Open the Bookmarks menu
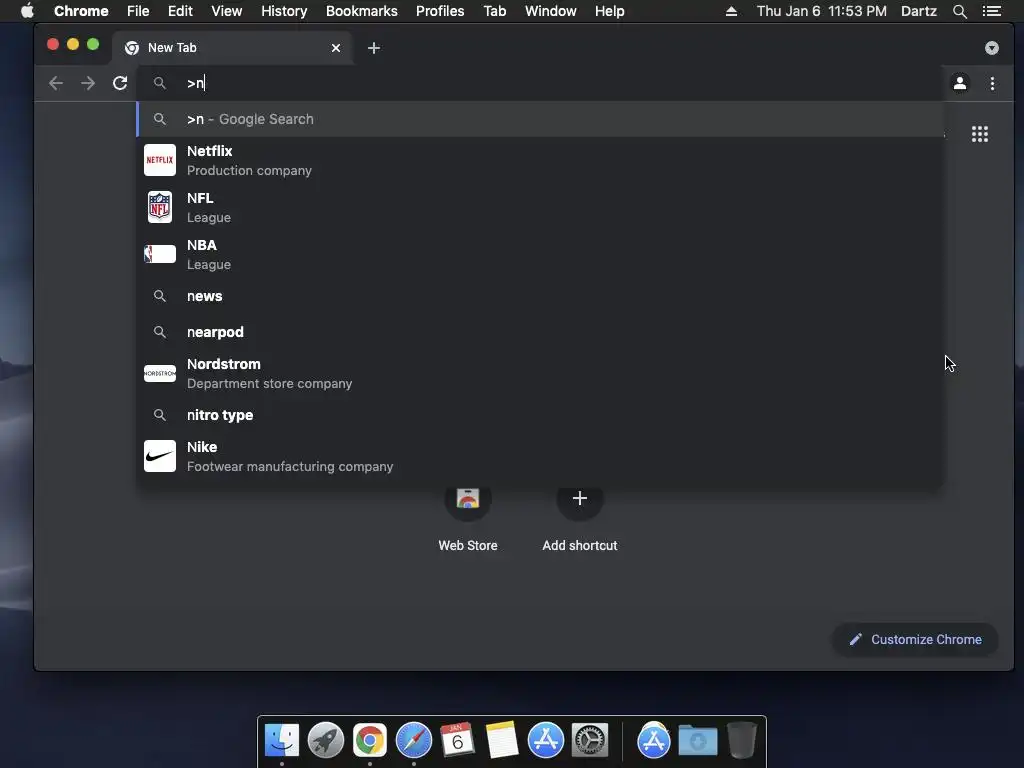 point(361,11)
